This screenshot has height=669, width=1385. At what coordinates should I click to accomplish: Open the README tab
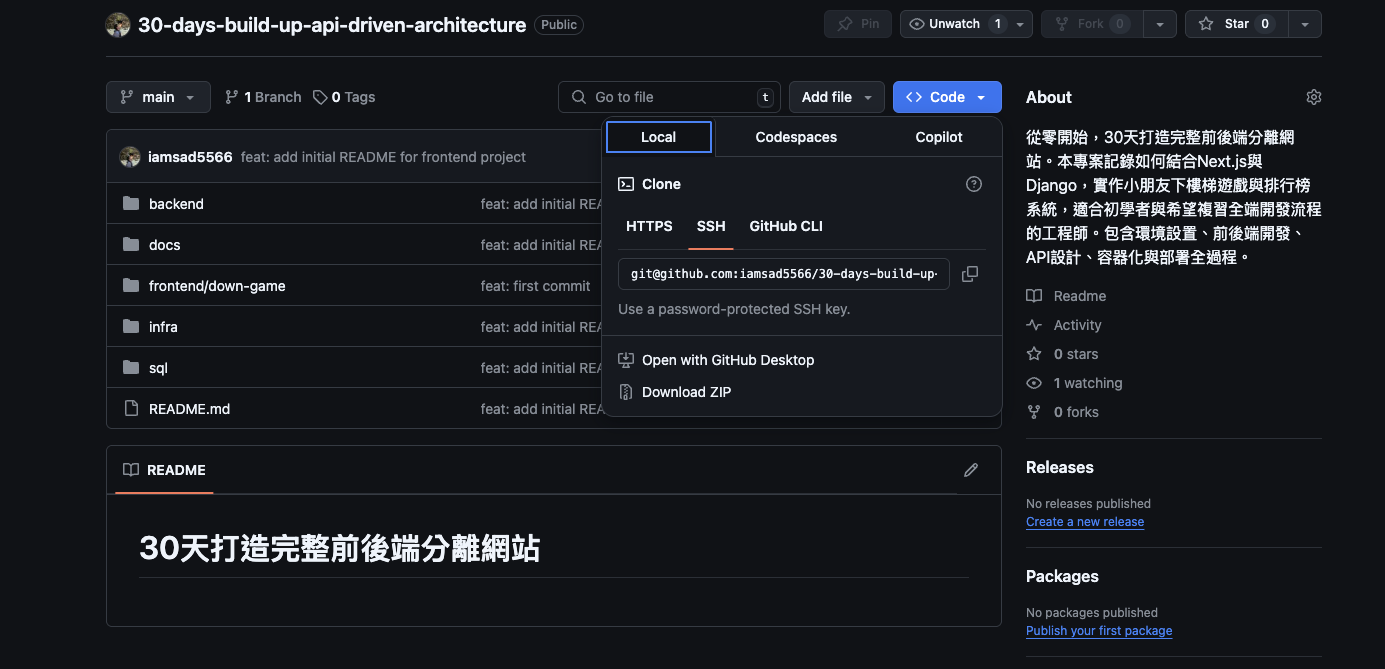click(164, 470)
